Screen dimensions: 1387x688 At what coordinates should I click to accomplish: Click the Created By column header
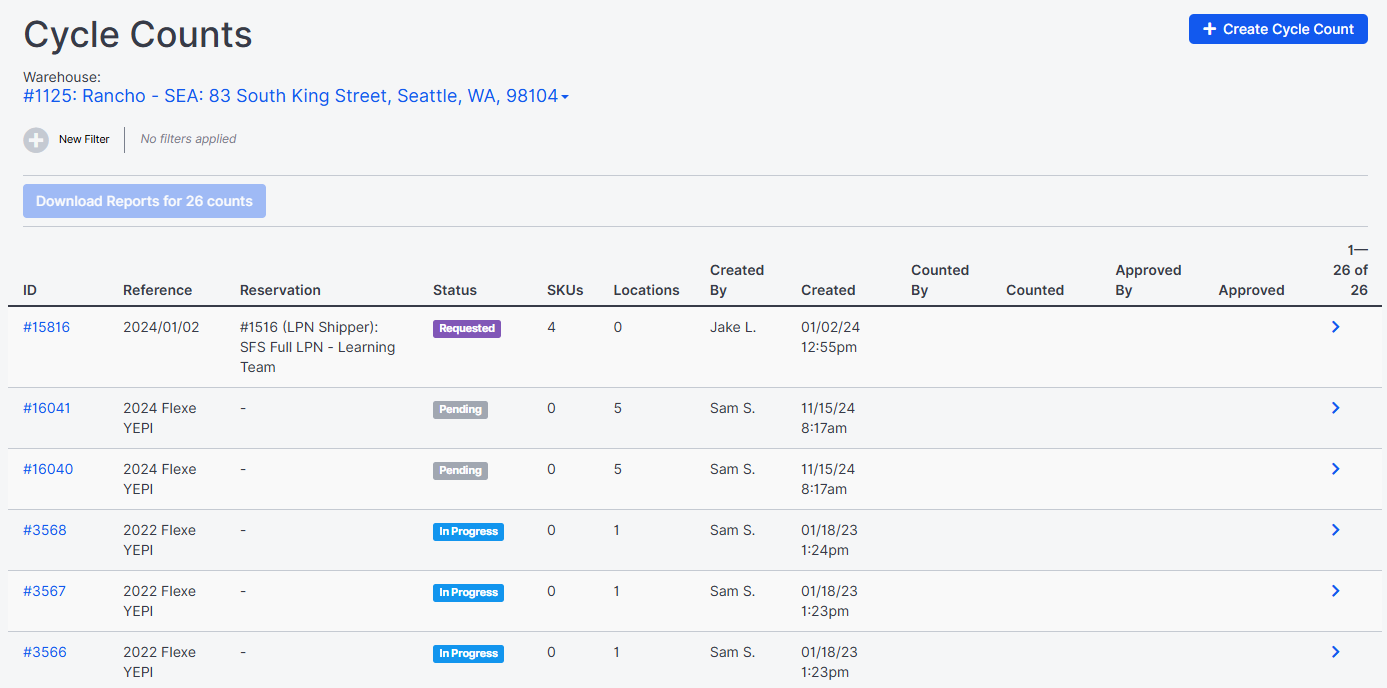coord(737,280)
